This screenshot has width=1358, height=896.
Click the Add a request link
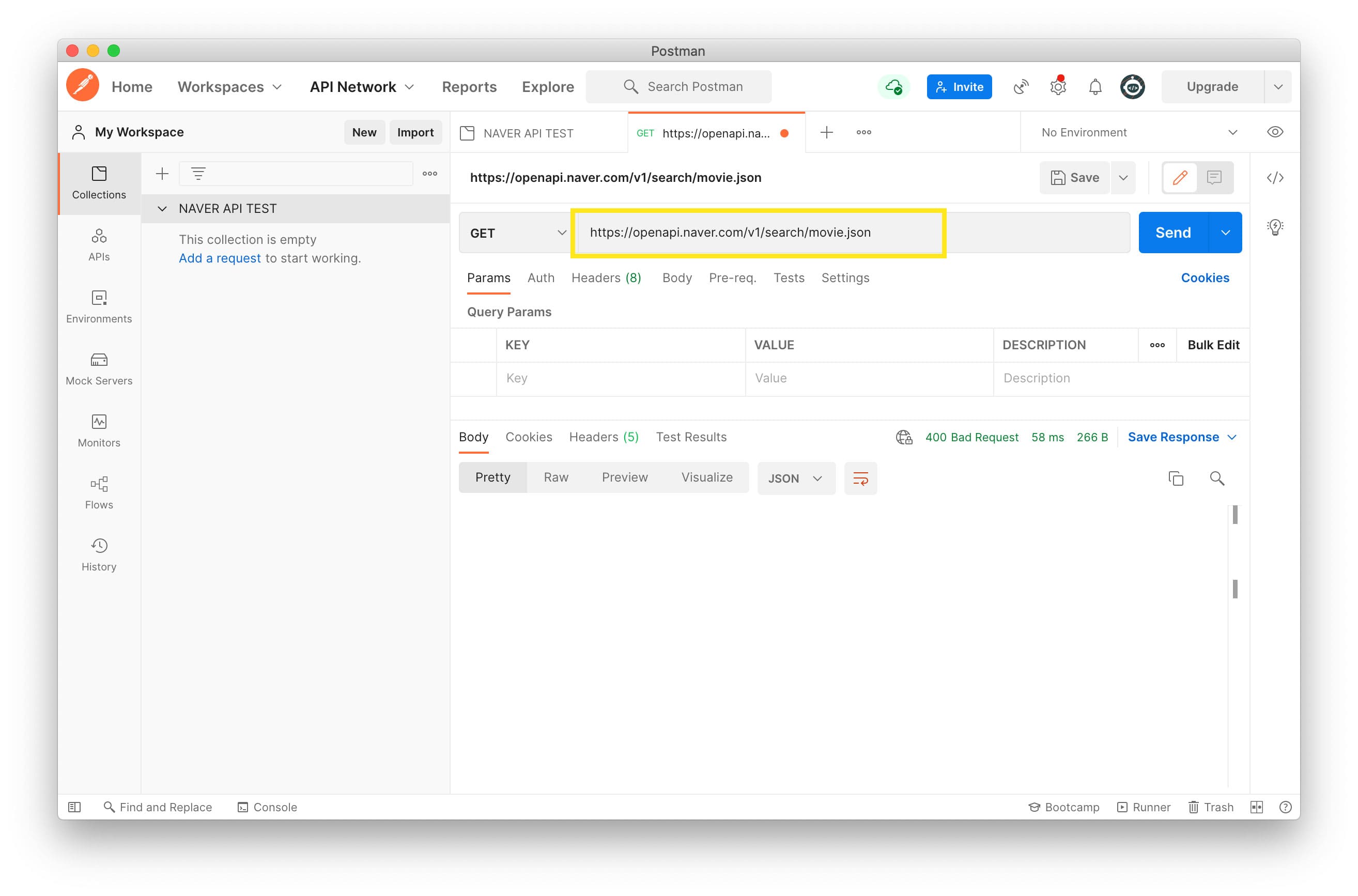tap(220, 258)
